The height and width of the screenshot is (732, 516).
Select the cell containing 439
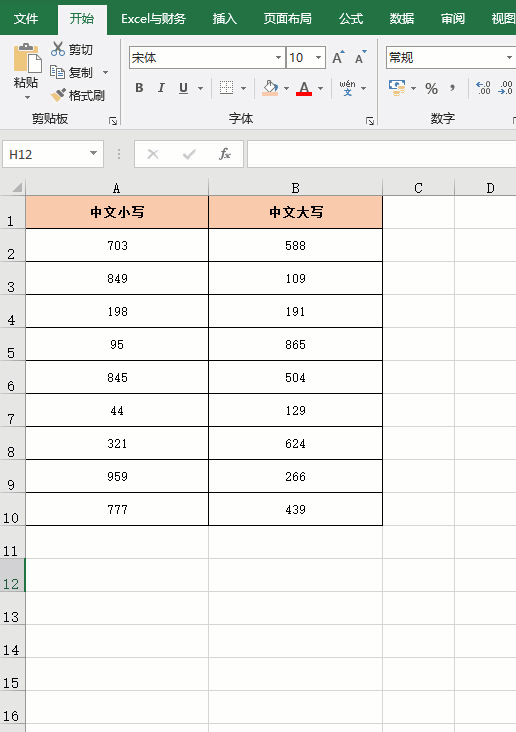[x=295, y=509]
